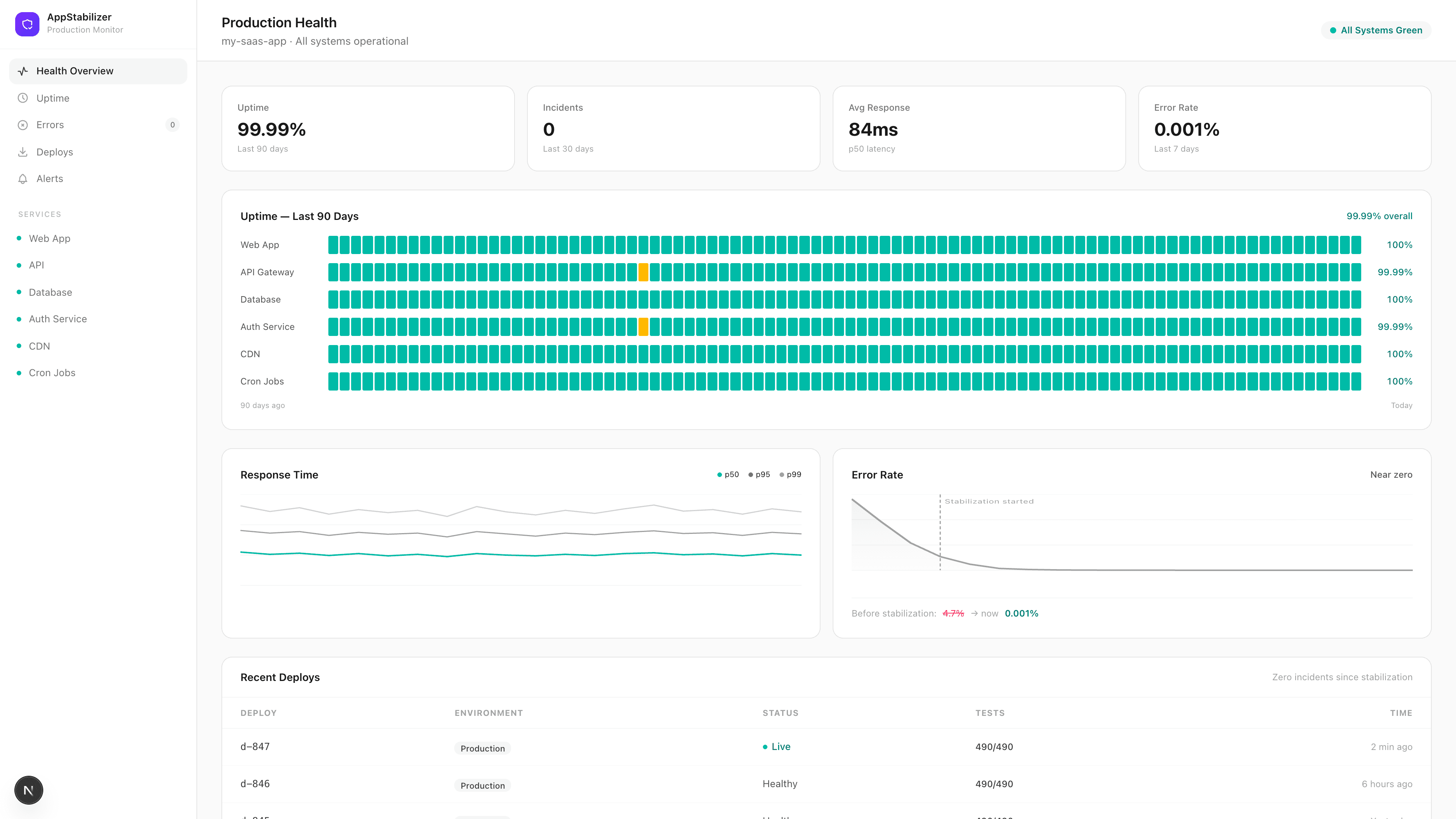1456x819 pixels.
Task: Click the Alerts bell icon
Action: 23,179
